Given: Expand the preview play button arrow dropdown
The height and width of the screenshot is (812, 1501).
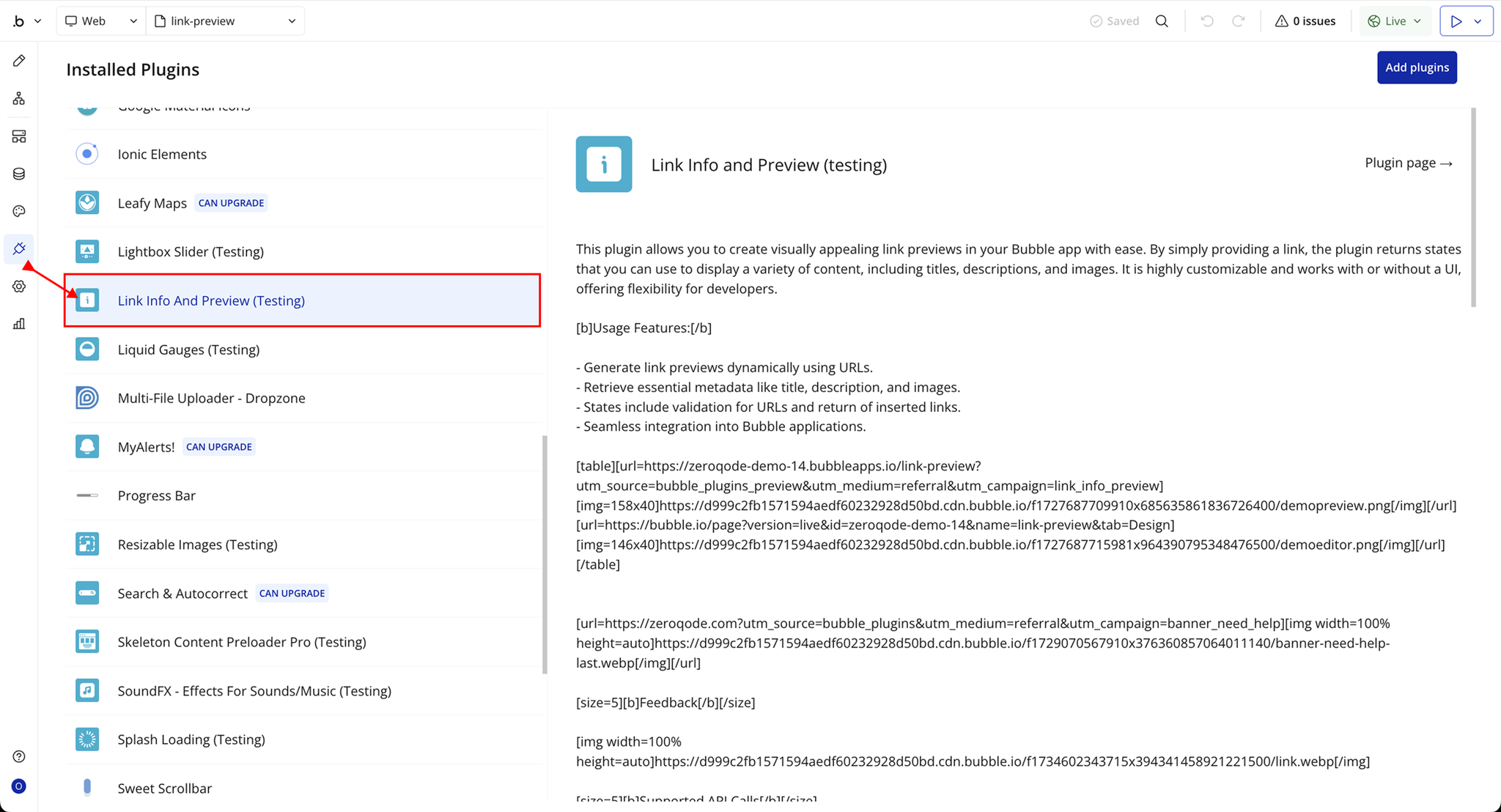Looking at the screenshot, I should [1478, 21].
